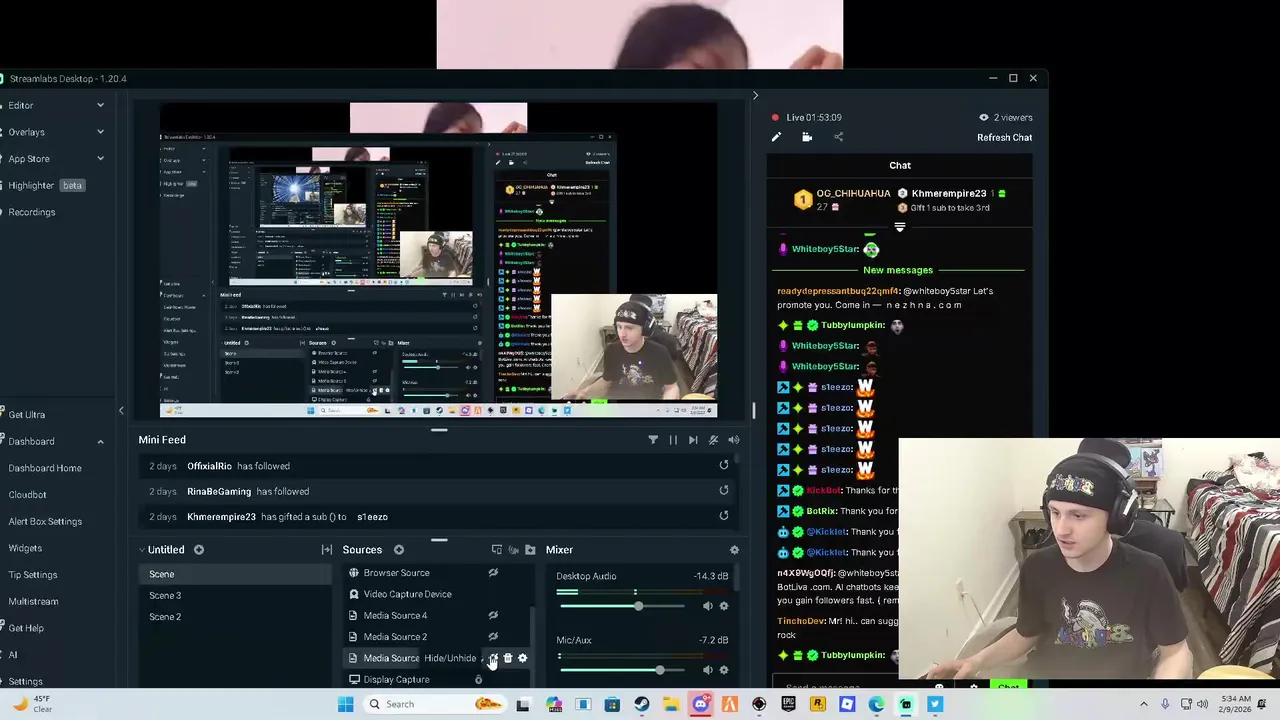The image size is (1280, 720).
Task: Open Mic/Aux settings gear
Action: click(x=724, y=670)
